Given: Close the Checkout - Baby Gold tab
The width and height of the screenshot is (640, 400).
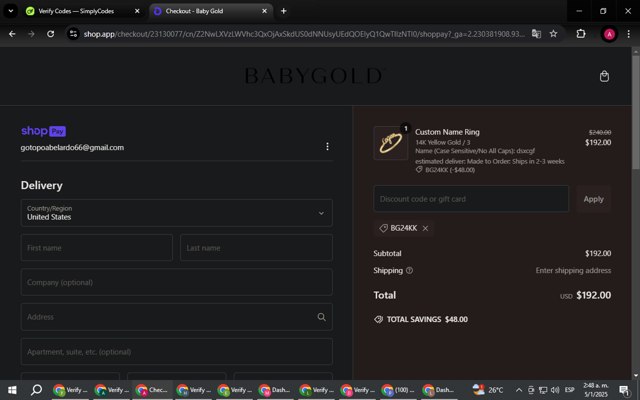Looking at the screenshot, I should click(x=264, y=11).
